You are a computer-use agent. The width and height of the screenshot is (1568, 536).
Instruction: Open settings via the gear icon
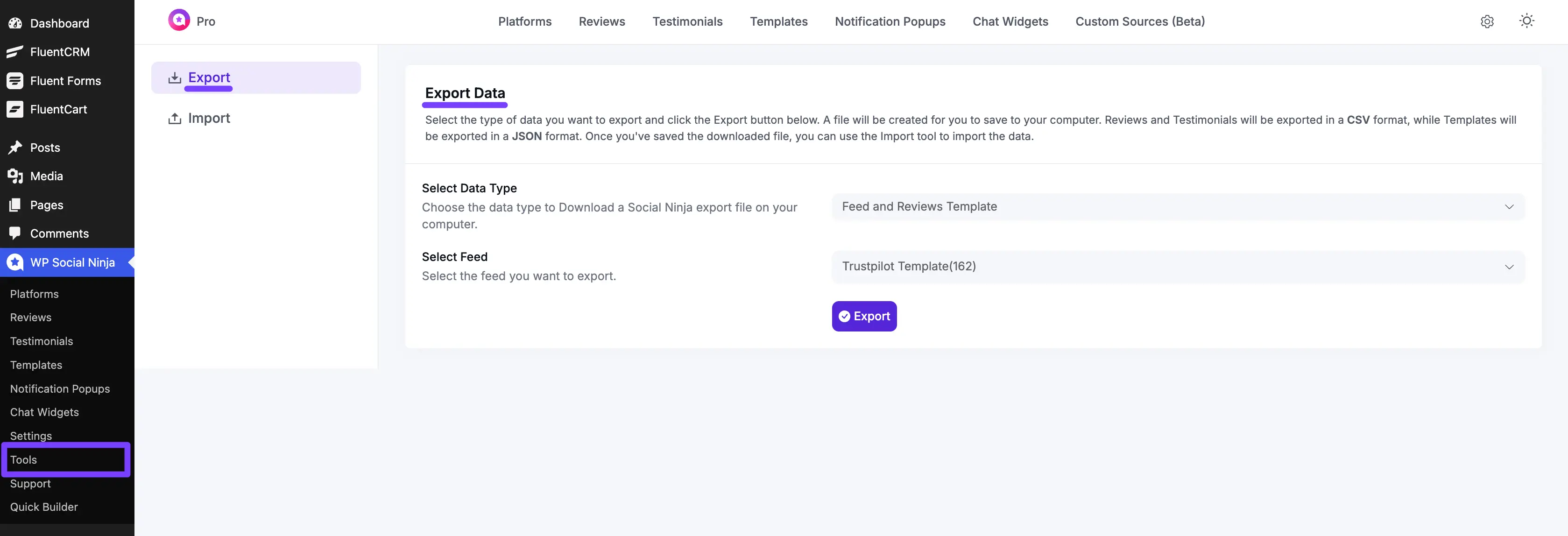coord(1487,21)
